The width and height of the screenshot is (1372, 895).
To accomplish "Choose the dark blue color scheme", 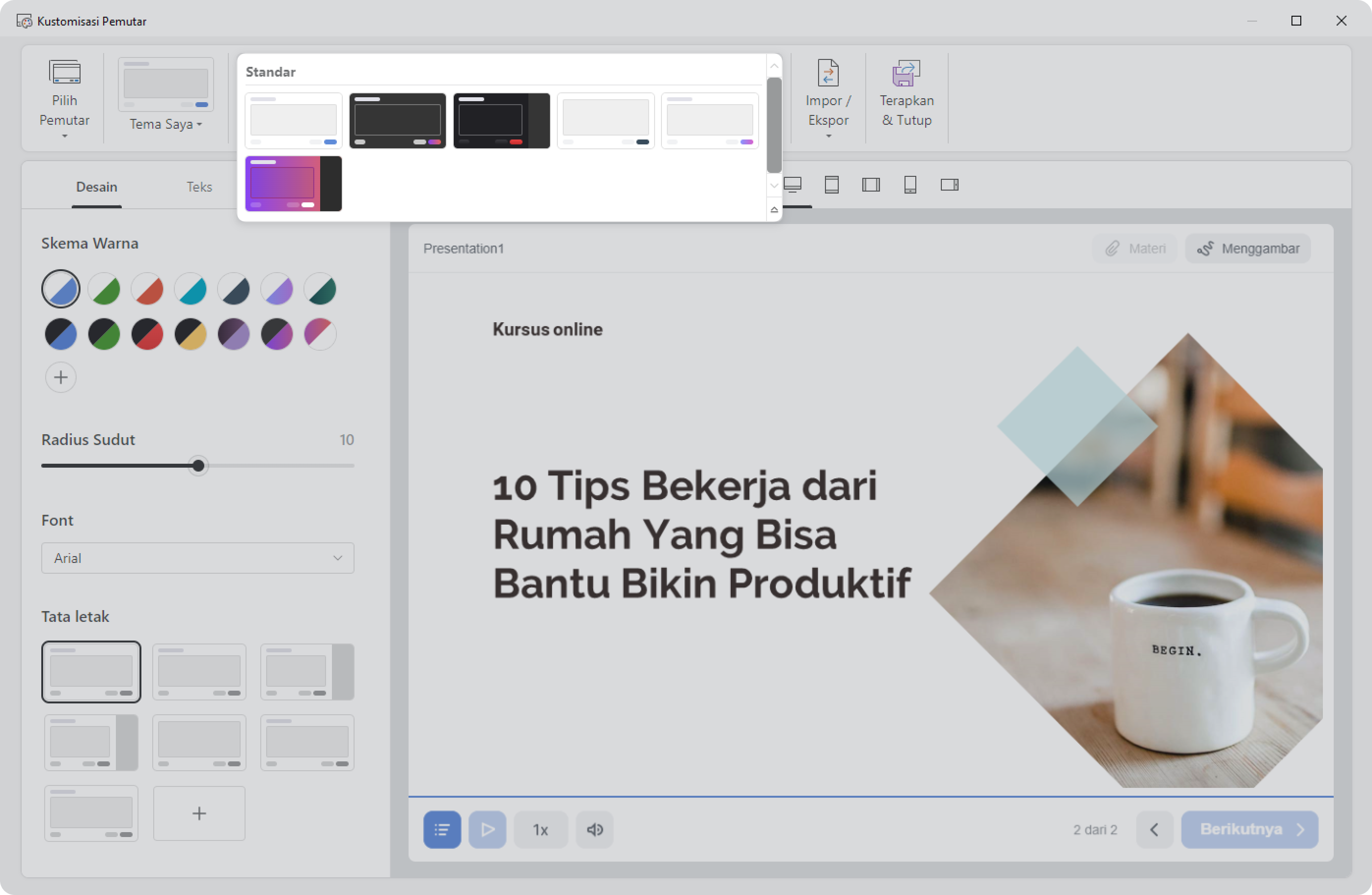I will pyautogui.click(x=60, y=334).
